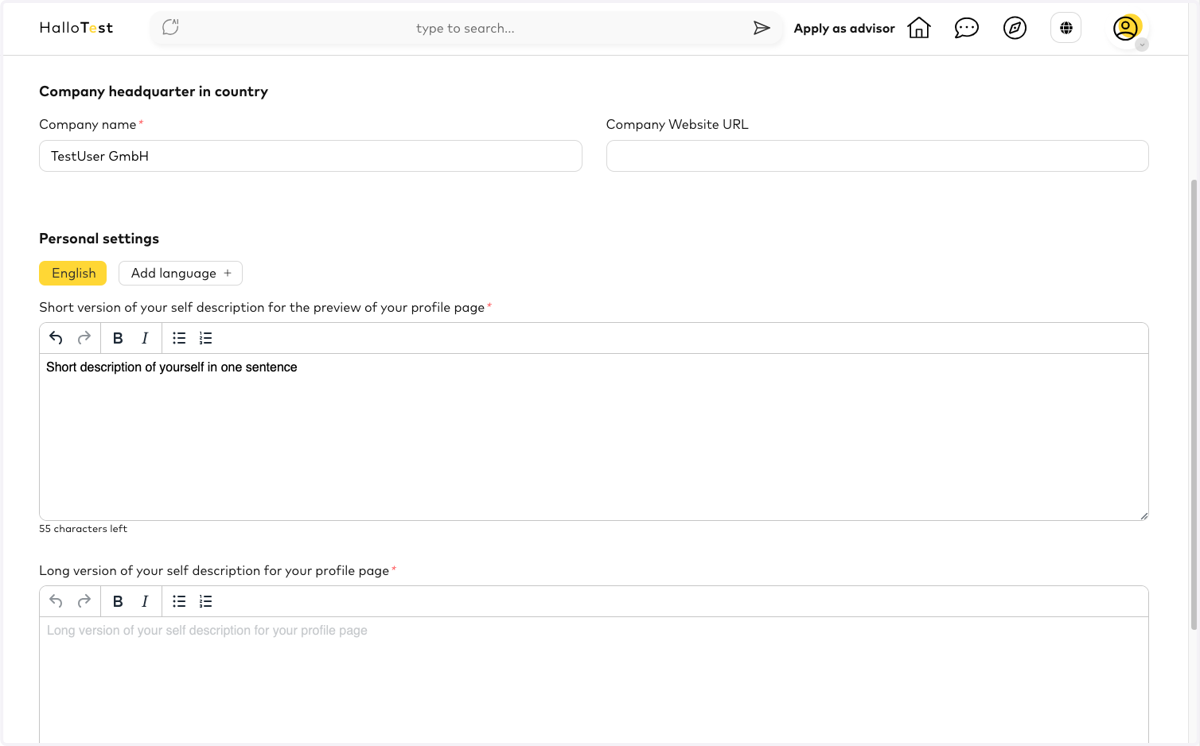This screenshot has height=746, width=1200.
Task: Click the Company Website URL field
Action: (x=877, y=156)
